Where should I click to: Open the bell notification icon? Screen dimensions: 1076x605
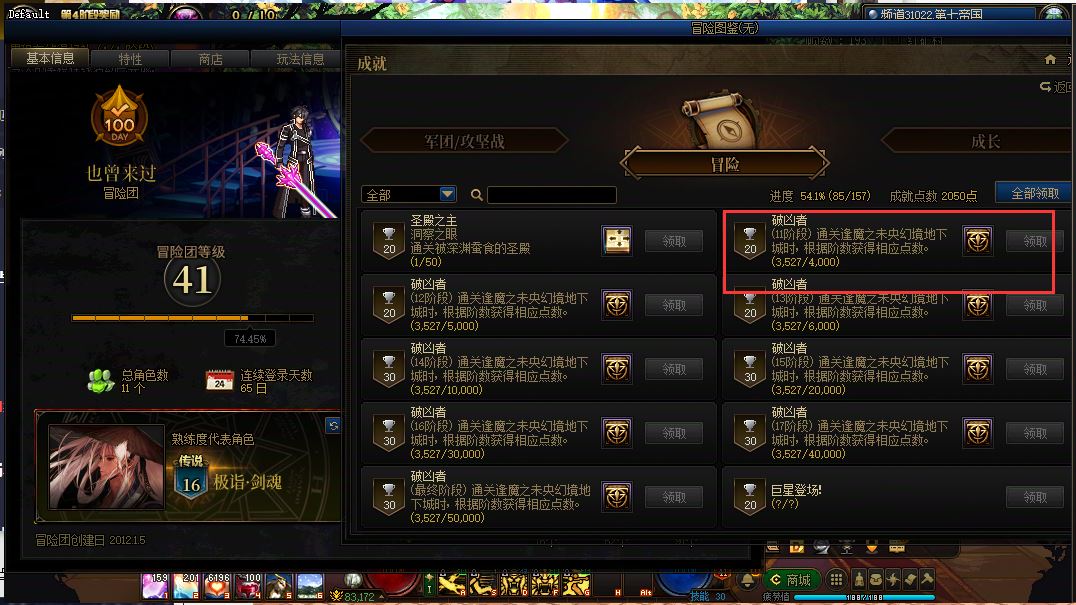point(748,580)
